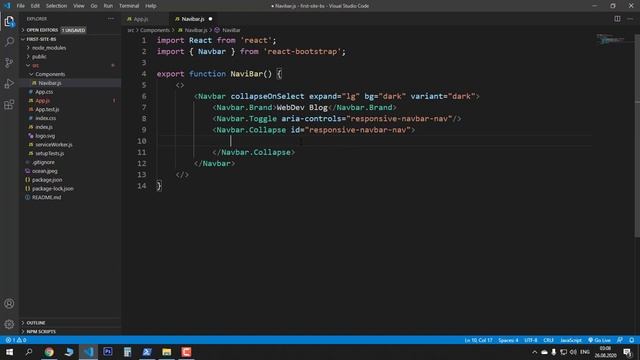The image size is (640, 360).
Task: Click the Windows Start button
Action: click(x=9, y=352)
